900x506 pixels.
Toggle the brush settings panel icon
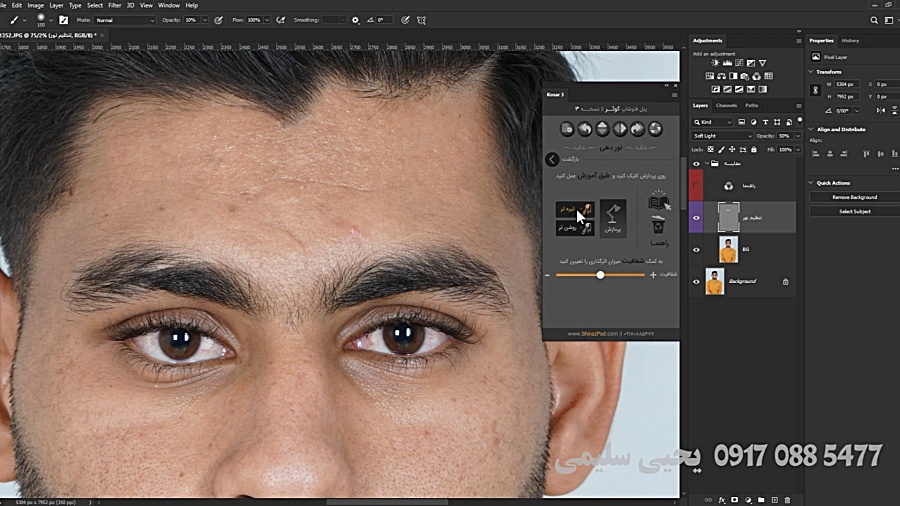click(x=64, y=20)
